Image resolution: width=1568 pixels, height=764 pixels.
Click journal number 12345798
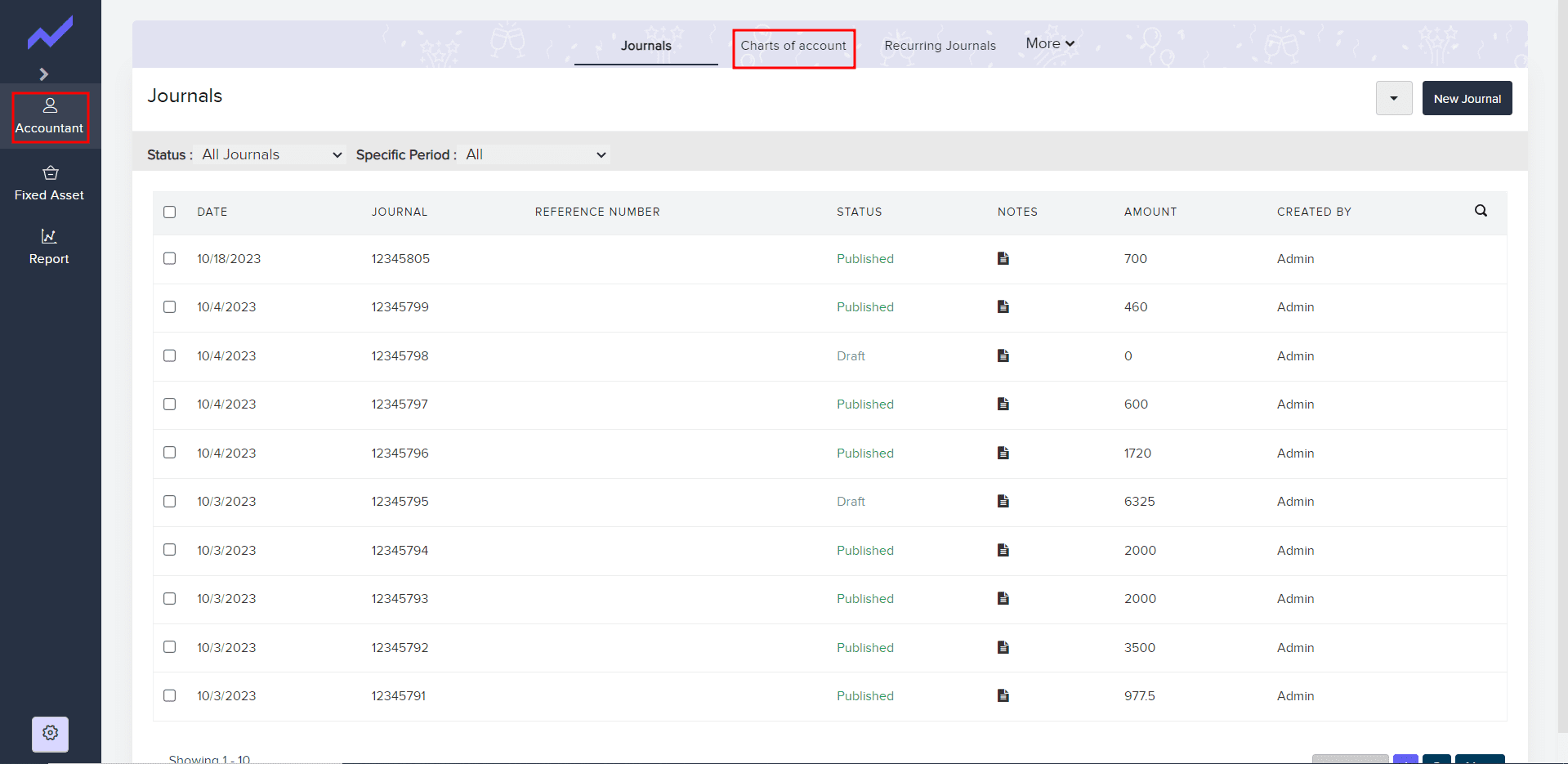400,356
